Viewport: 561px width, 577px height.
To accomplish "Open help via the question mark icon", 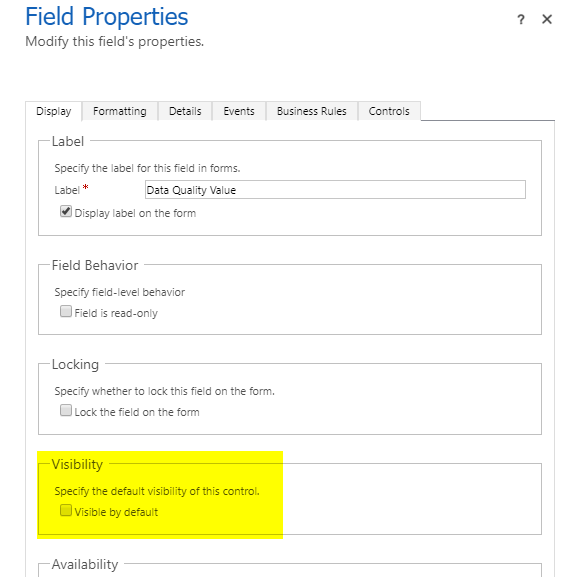I will [521, 20].
